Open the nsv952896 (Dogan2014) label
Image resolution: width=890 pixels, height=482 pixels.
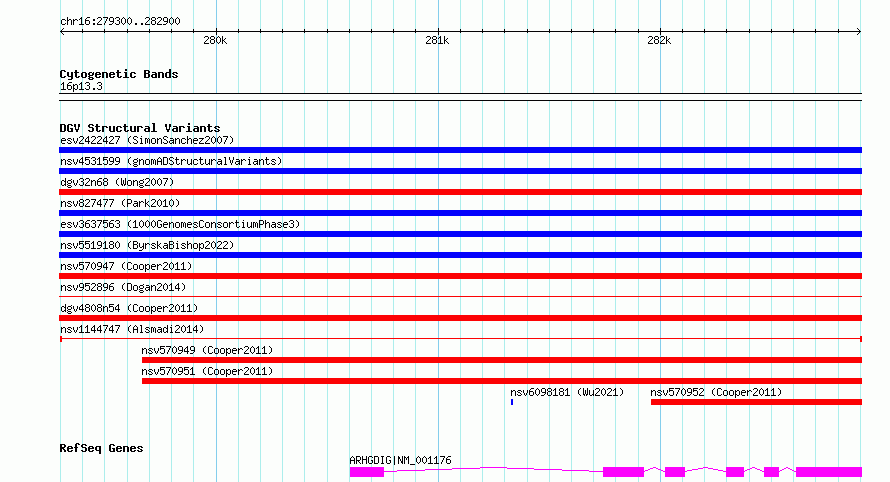123,287
